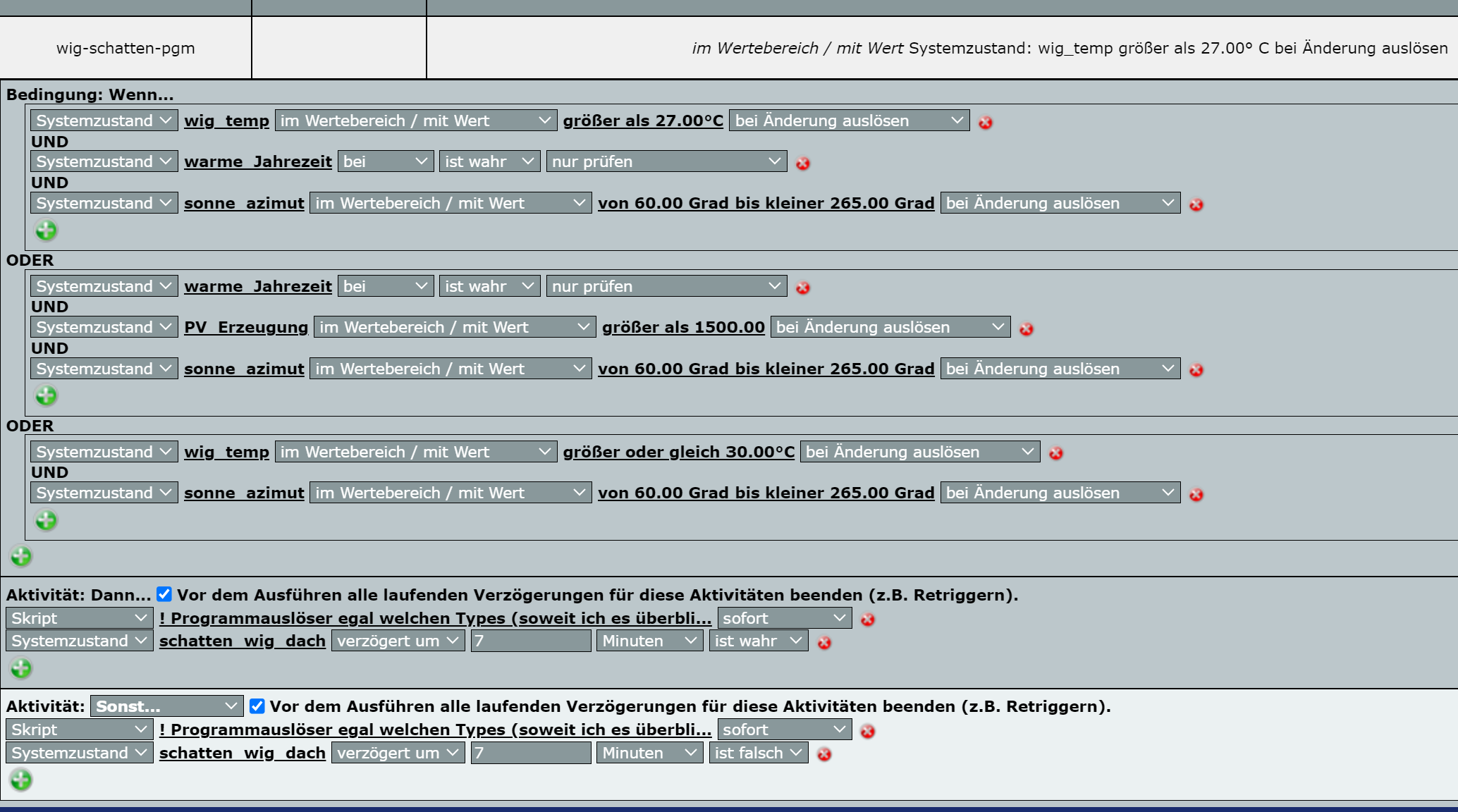This screenshot has width=1458, height=812.
Task: Add condition to first Bedingung block
Action: pos(47,230)
